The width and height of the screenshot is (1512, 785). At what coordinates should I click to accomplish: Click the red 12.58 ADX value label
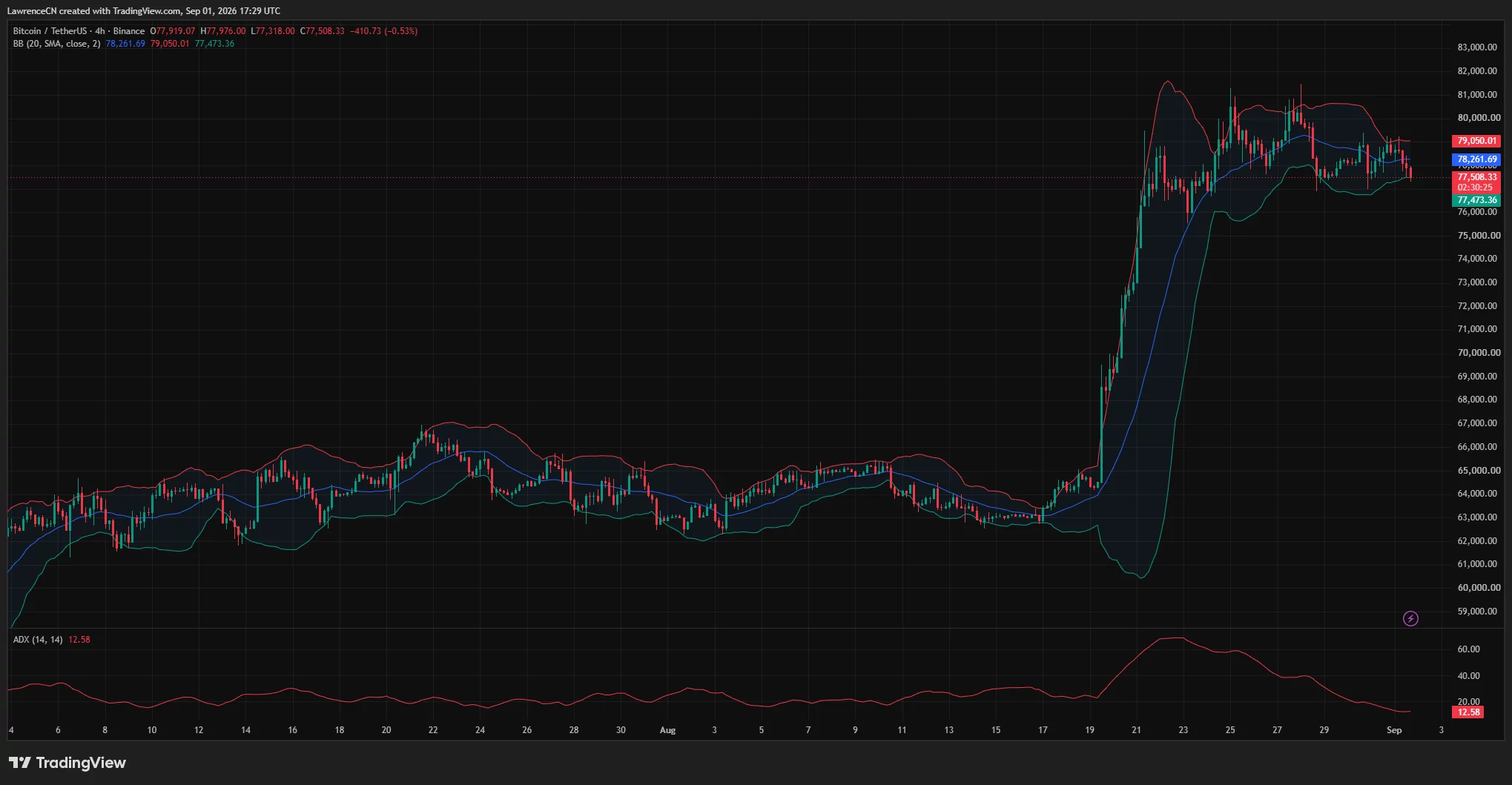1468,712
